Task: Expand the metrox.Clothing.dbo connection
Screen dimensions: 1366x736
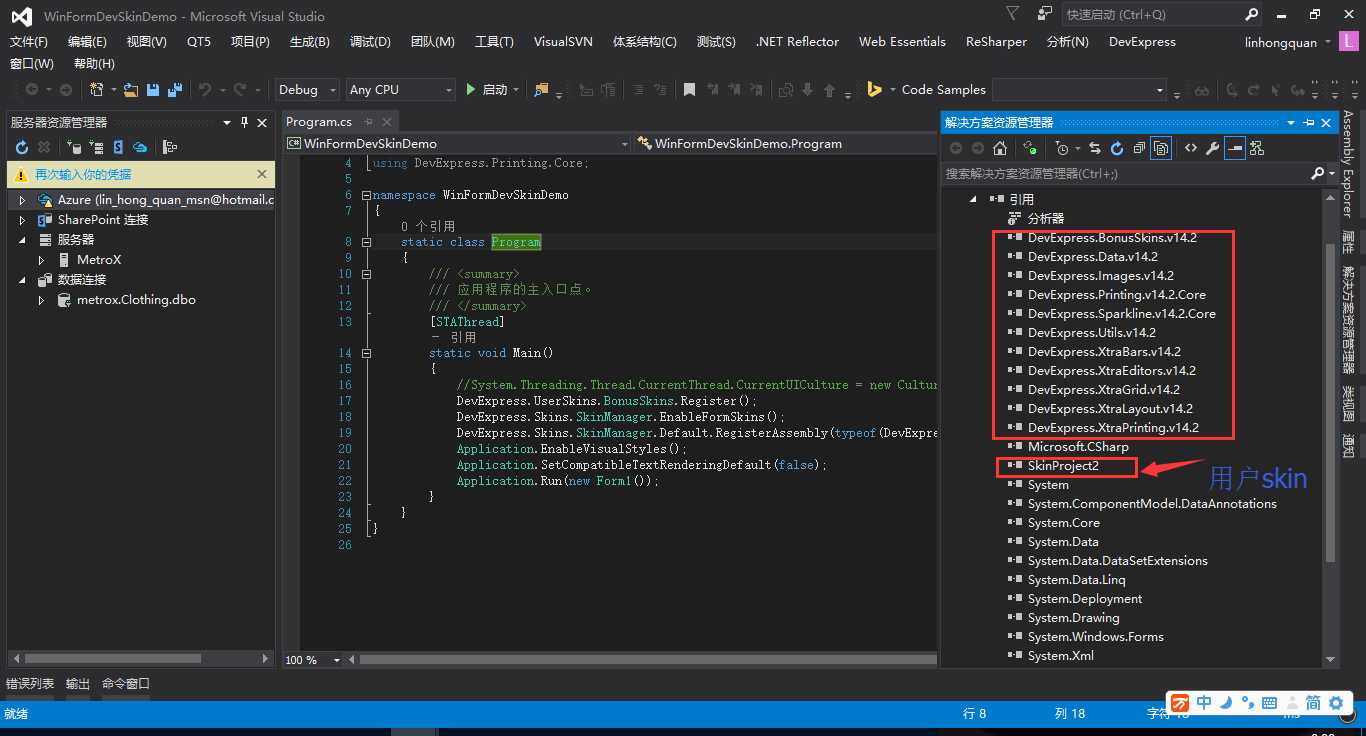Action: coord(41,300)
